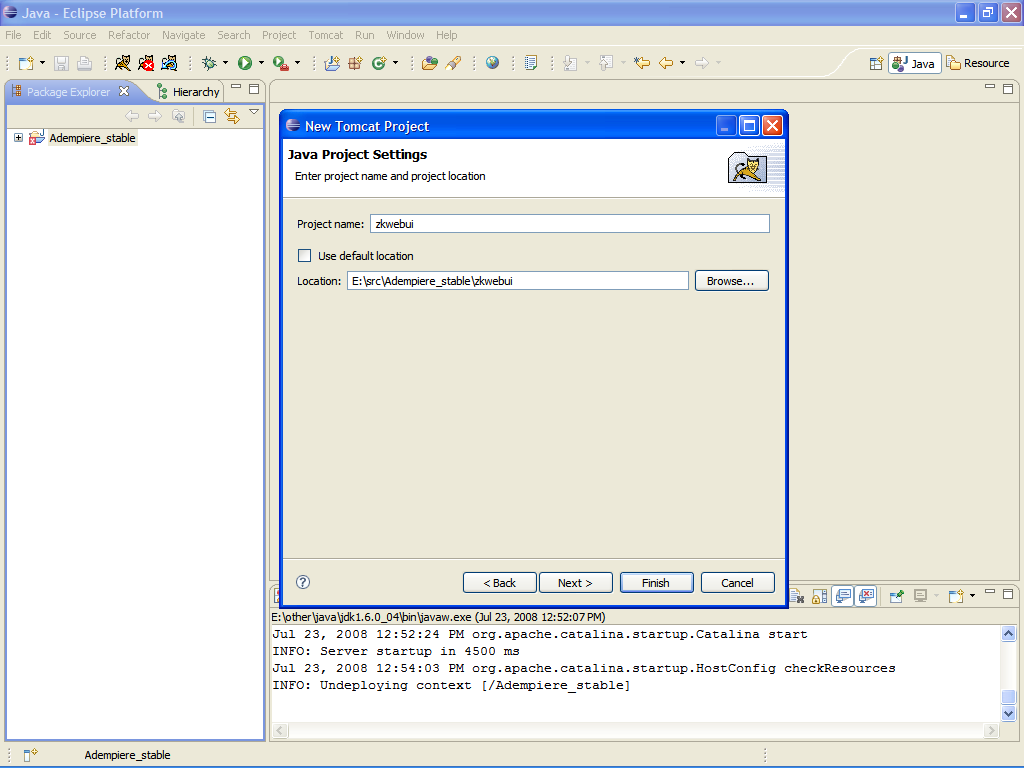Screen dimensions: 1024x768
Task: Tick the Use default location checkbox
Action: pos(304,255)
